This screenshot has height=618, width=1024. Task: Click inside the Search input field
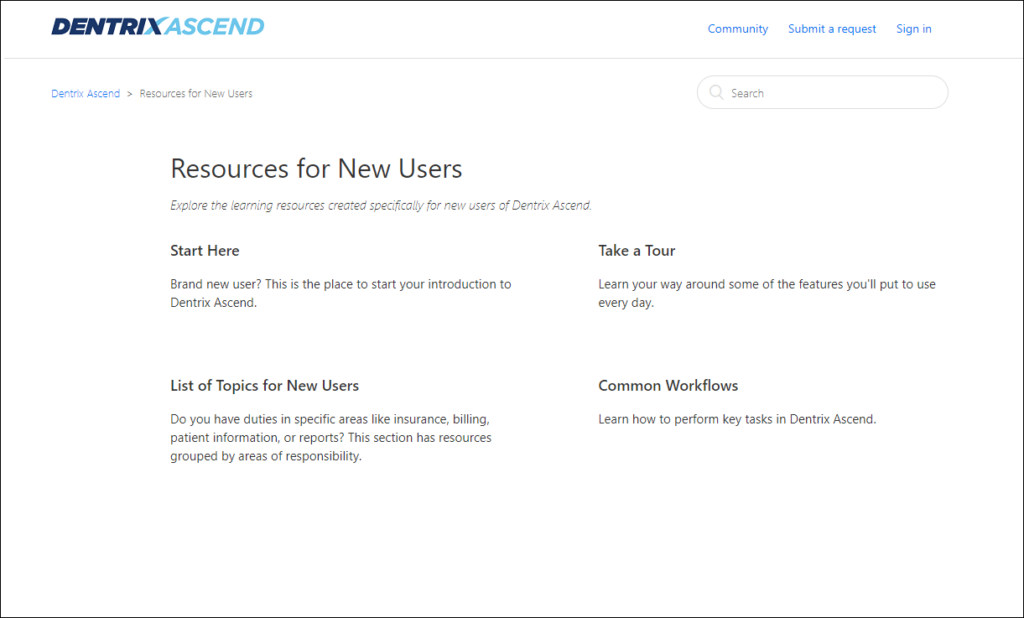[822, 93]
